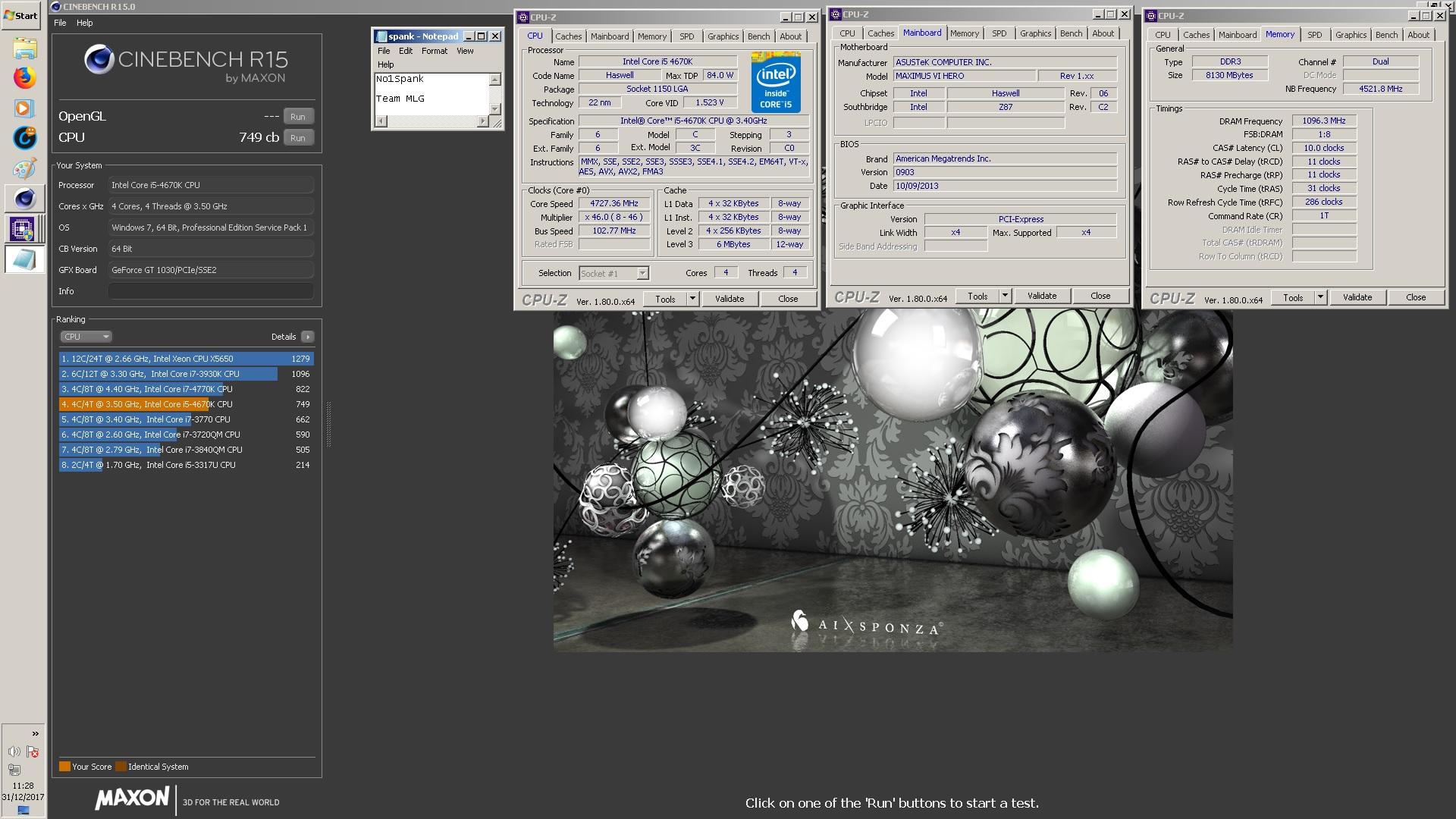Click Validate in the Mainboard window
This screenshot has width=1456, height=819.
(1042, 296)
